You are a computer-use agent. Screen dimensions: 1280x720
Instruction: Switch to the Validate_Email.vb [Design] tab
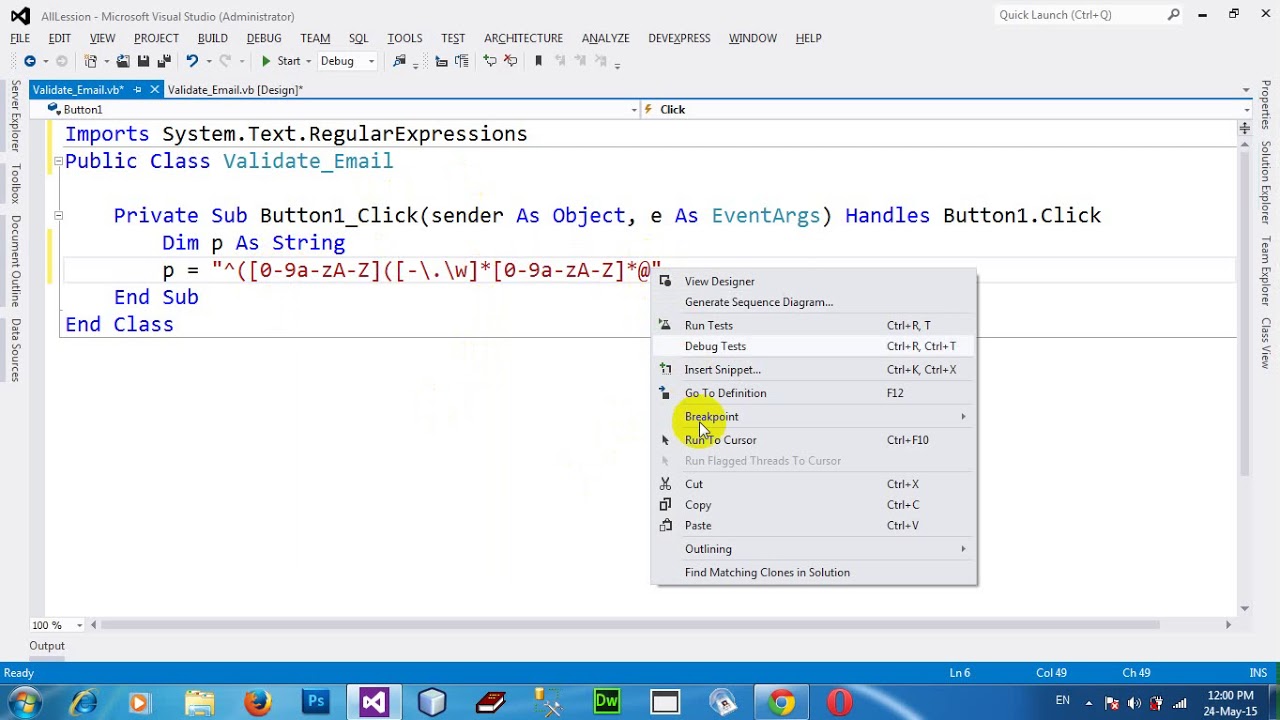[x=235, y=90]
